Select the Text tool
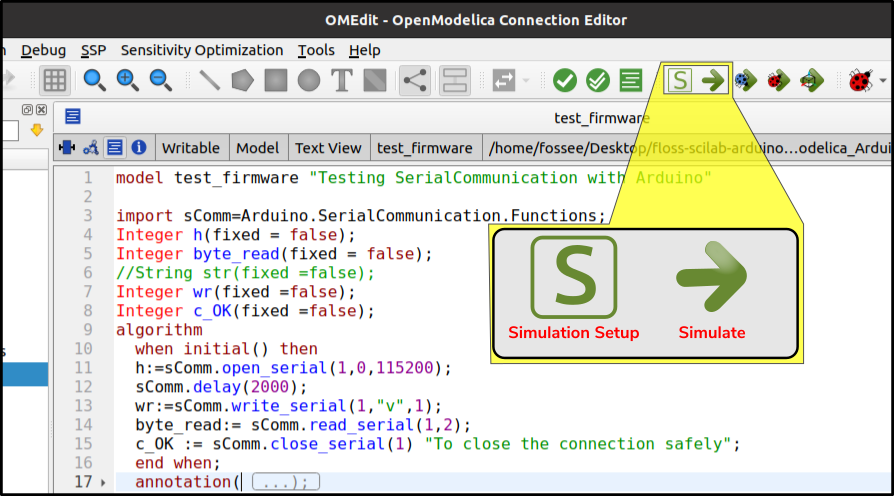This screenshot has height=496, width=894. point(342,80)
